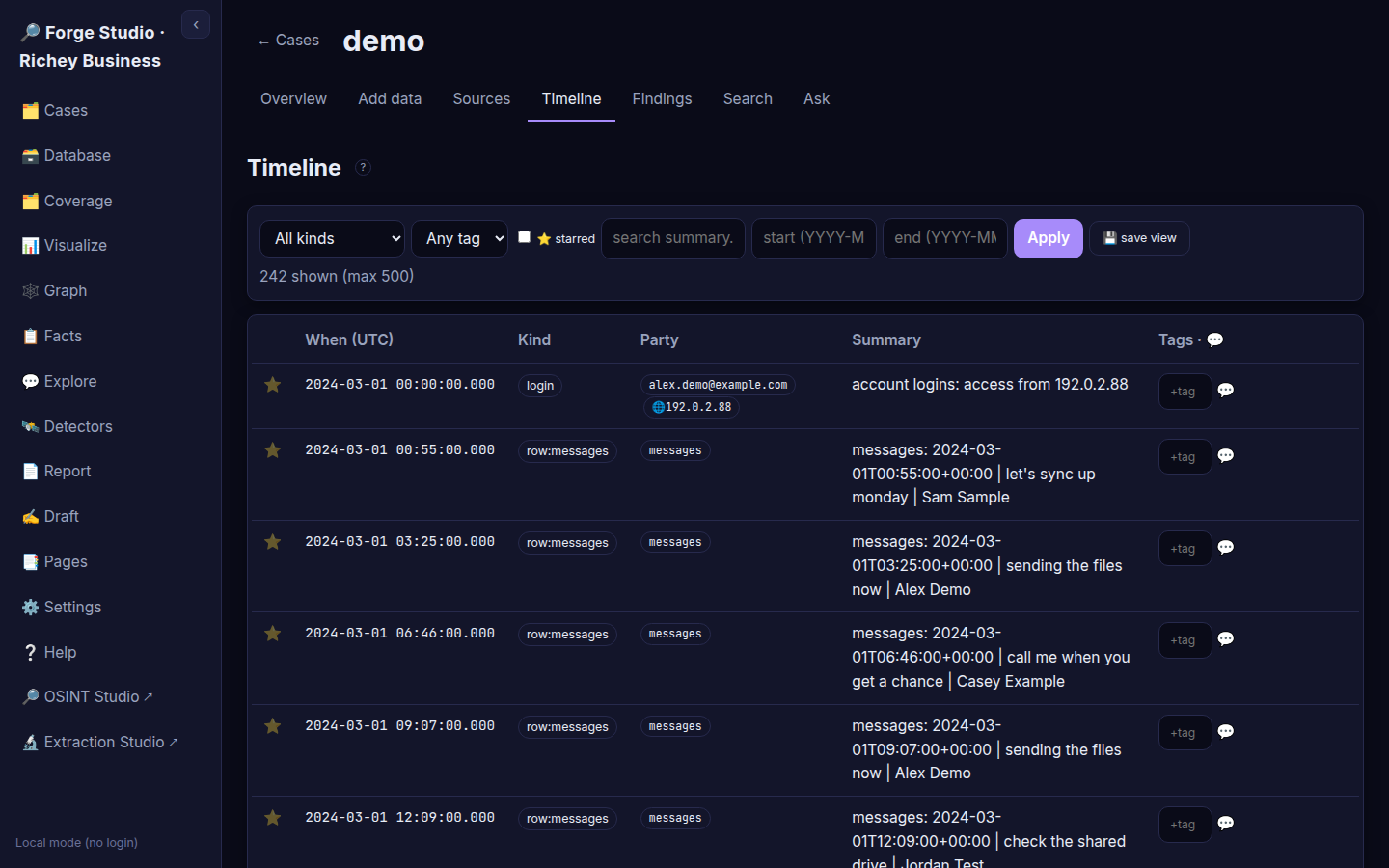Screen dimensions: 1389x868
Task: Toggle the starred-only filter checkbox
Action: coord(524,236)
